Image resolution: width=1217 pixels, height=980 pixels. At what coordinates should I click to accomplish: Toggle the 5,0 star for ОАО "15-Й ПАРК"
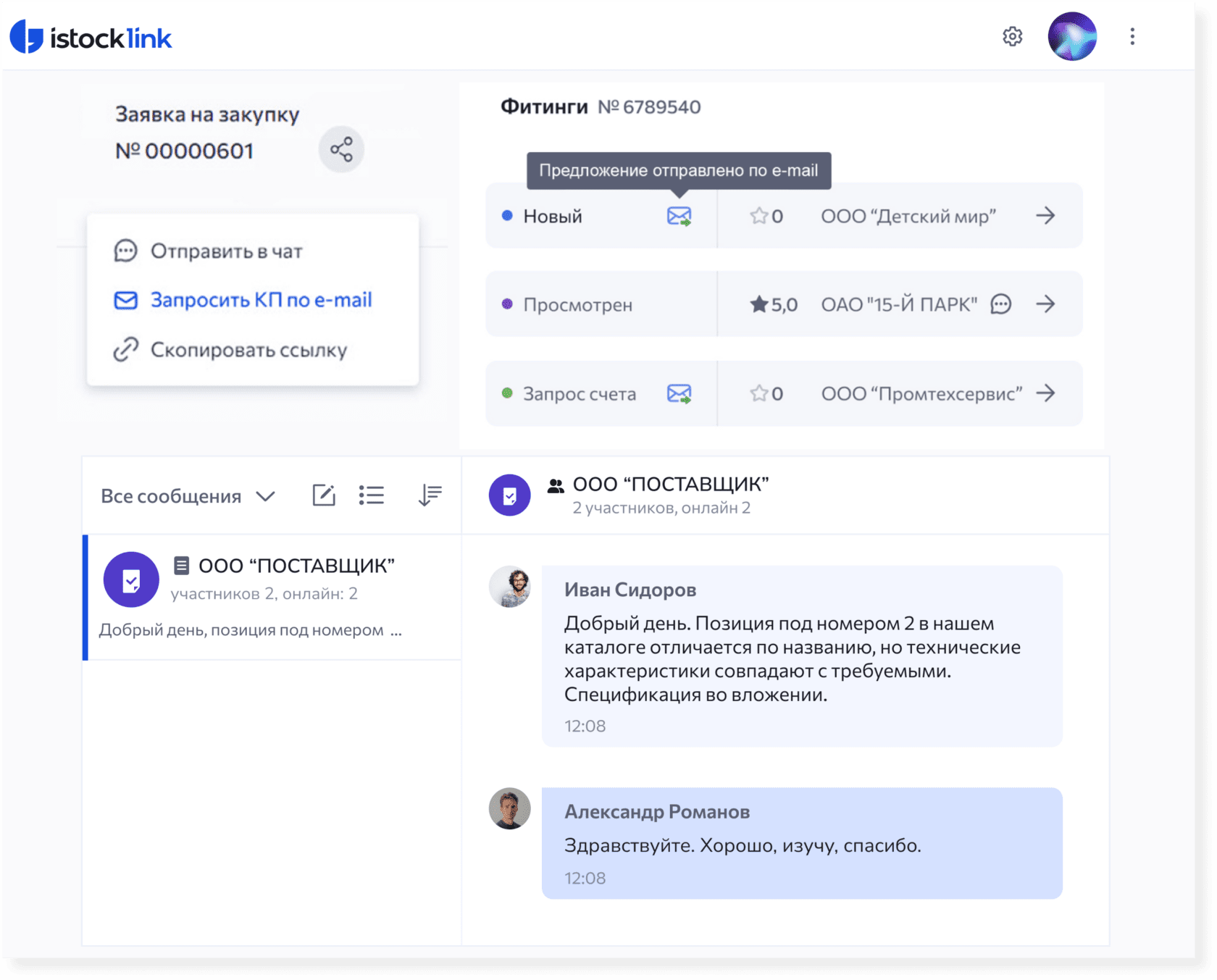pyautogui.click(x=758, y=304)
